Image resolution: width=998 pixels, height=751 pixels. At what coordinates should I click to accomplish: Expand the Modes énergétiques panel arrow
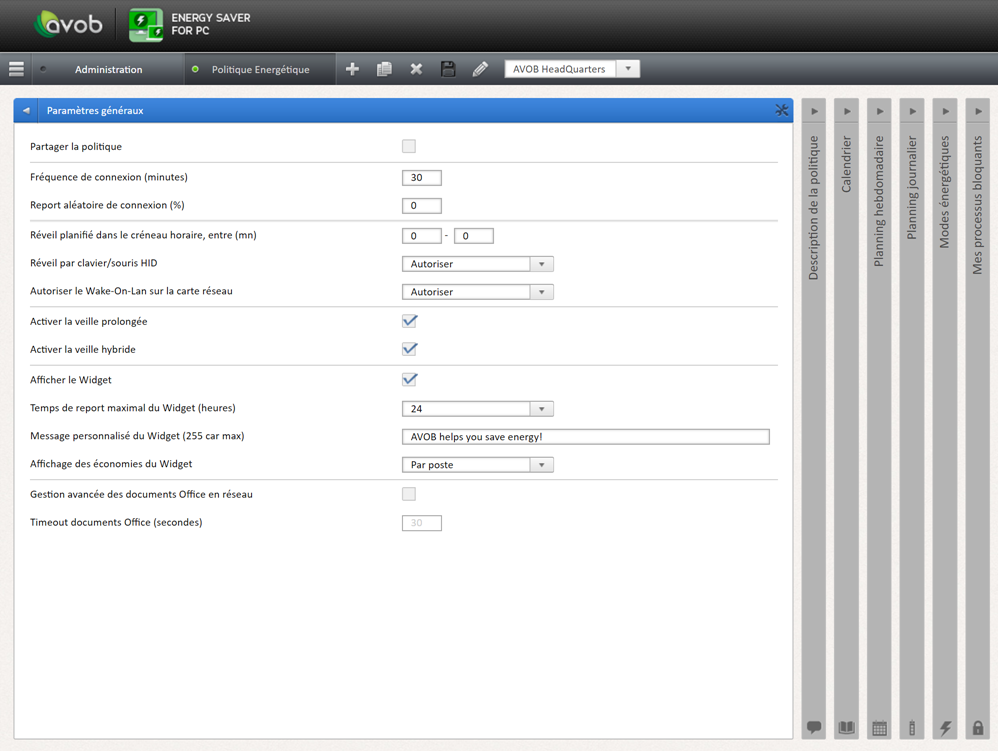945,111
